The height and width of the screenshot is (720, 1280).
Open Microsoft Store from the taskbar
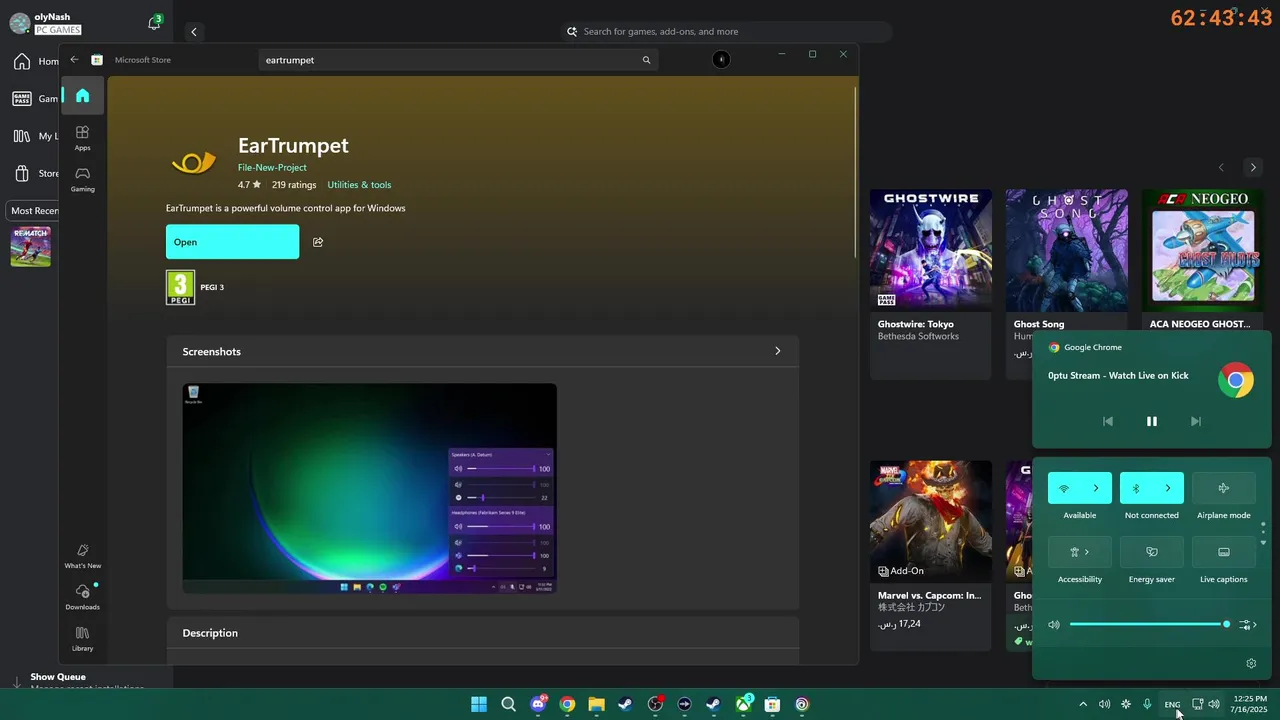772,704
